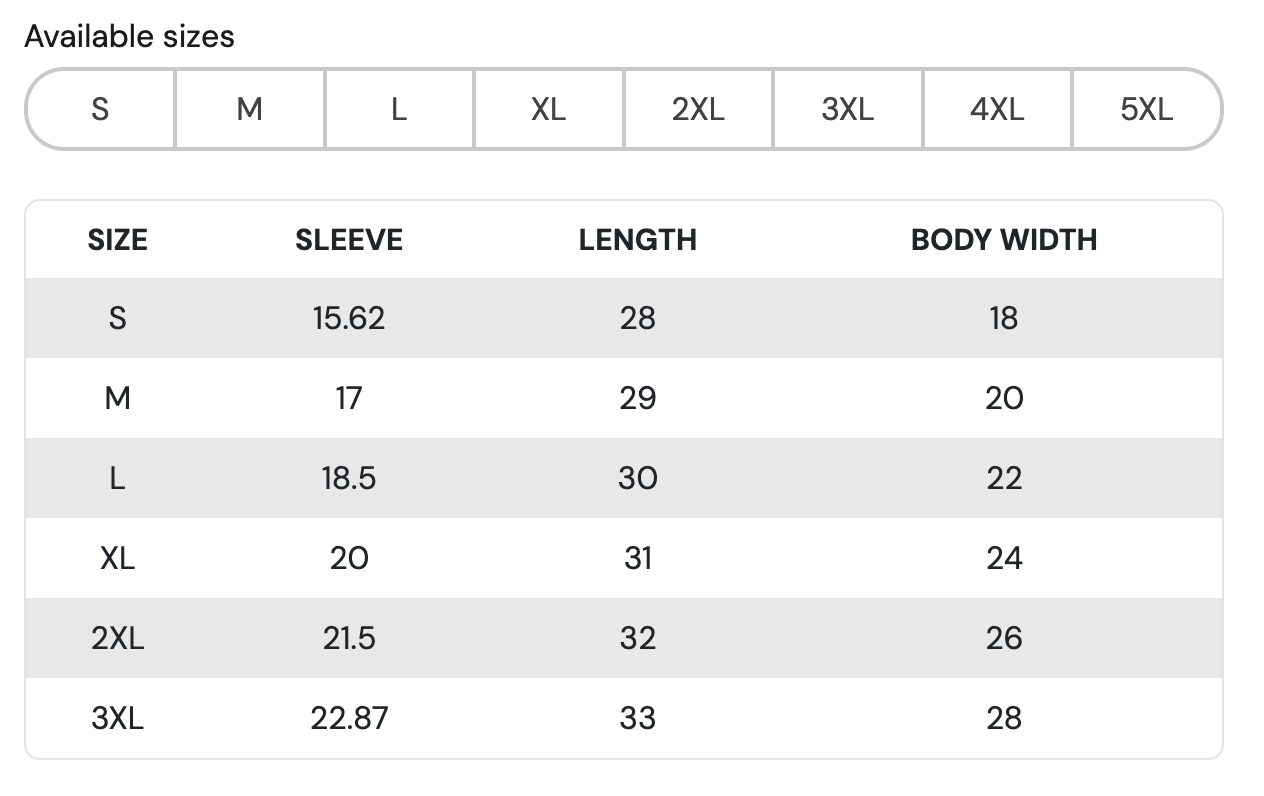Screen dimensions: 1264x796
Task: Click the 15.62 sleeve measurement cell
Action: (x=349, y=318)
